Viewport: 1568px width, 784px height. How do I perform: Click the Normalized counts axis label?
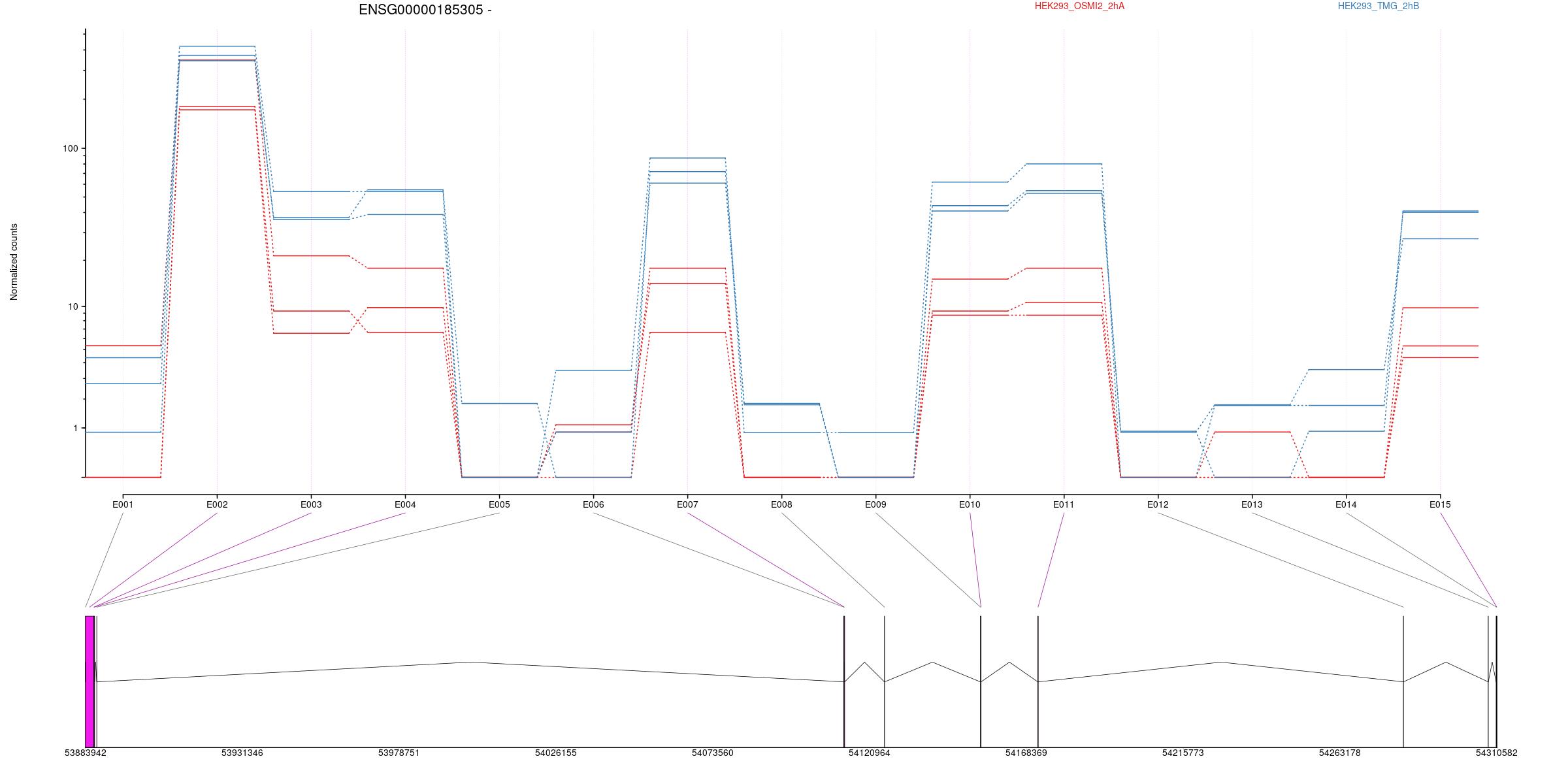[x=14, y=262]
